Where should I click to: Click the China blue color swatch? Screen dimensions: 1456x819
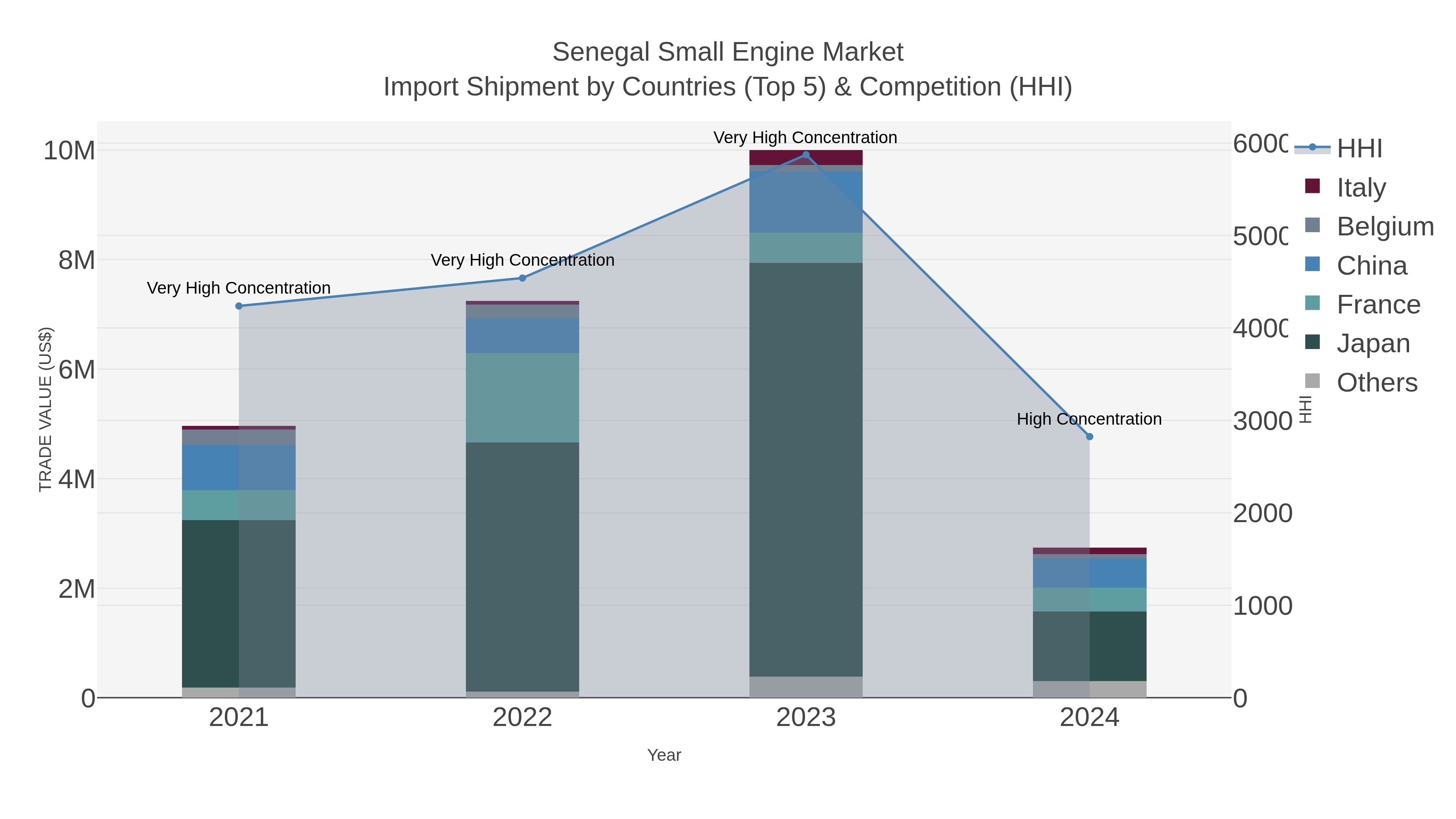point(1312,264)
